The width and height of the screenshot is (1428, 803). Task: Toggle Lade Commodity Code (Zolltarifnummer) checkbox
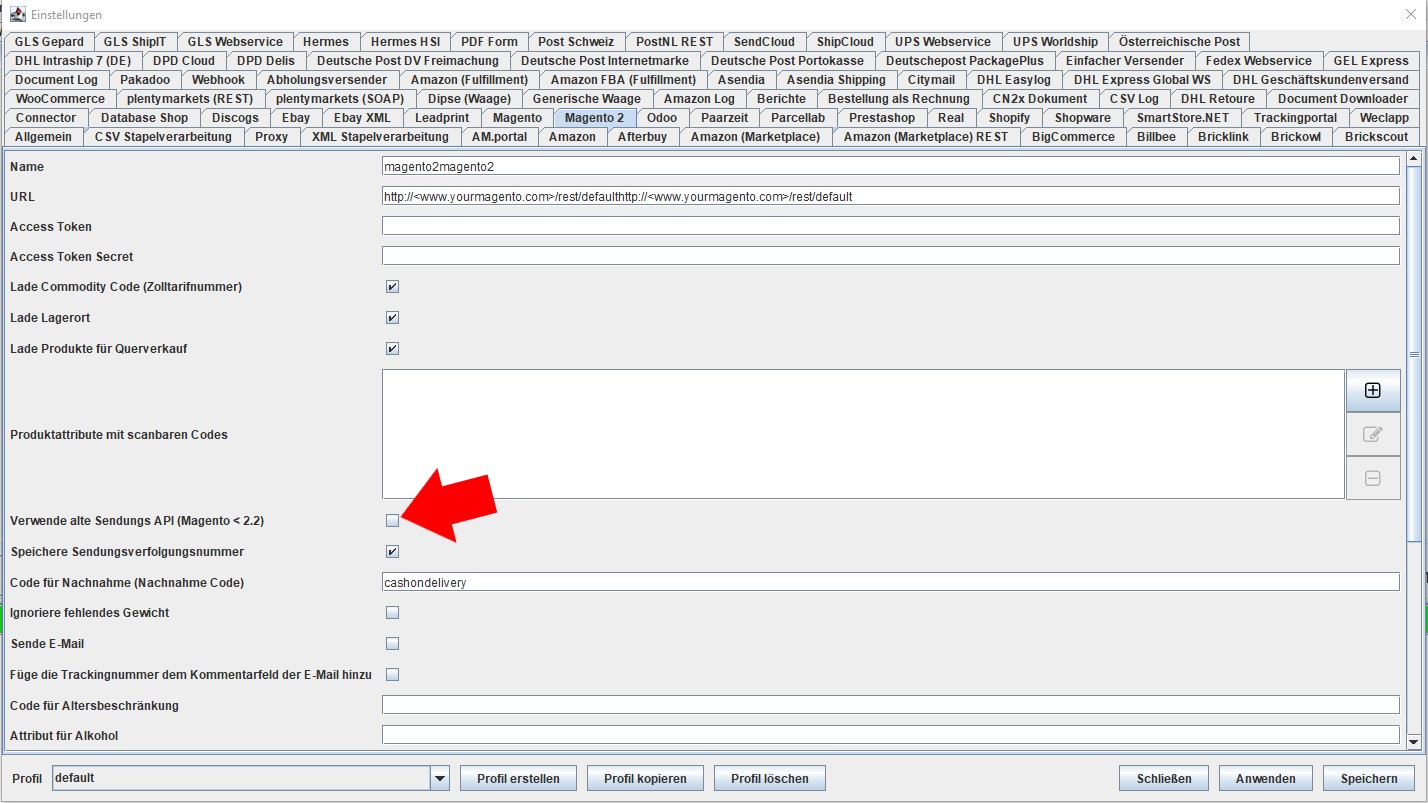392,287
